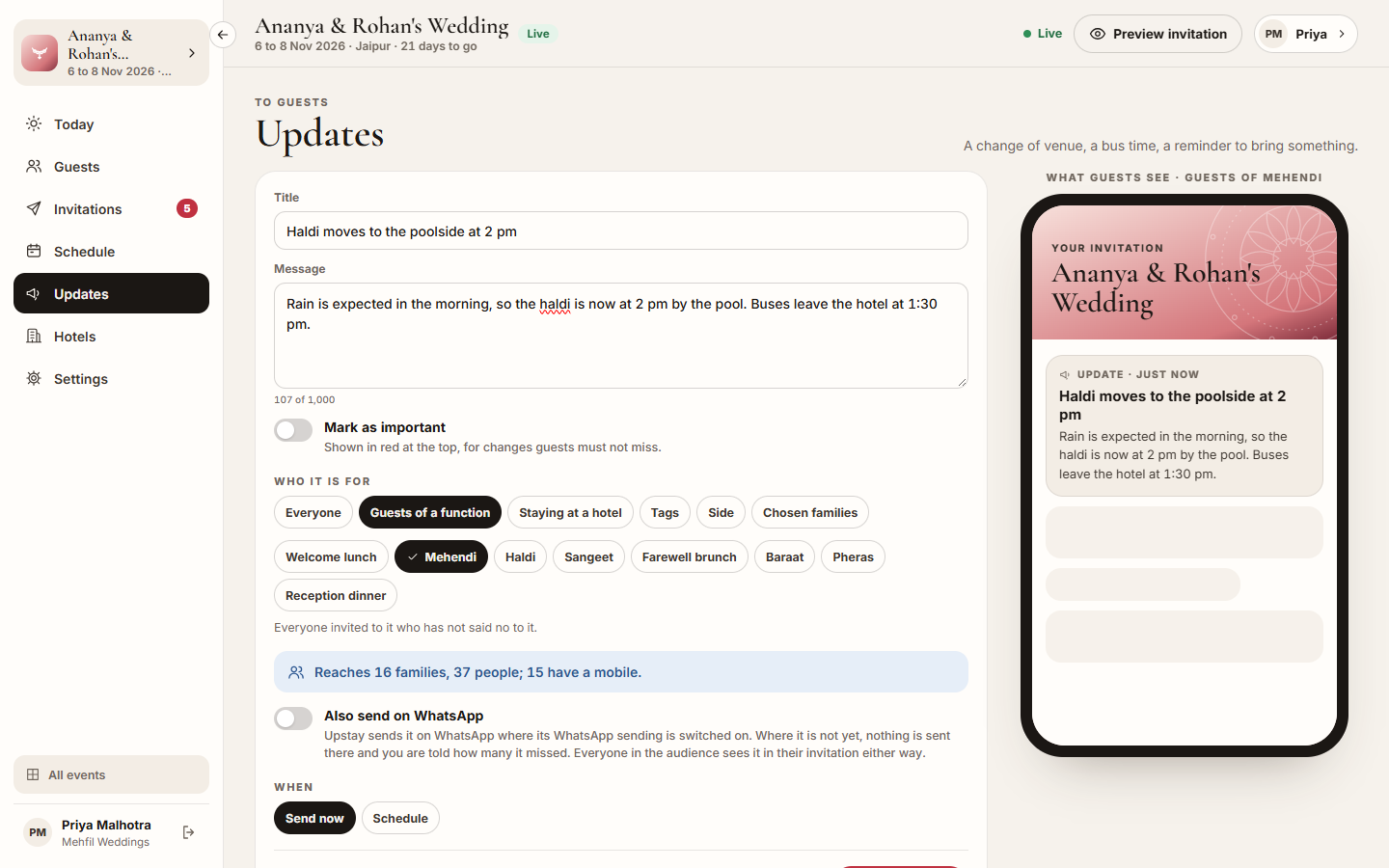
Task: Open All events list
Action: tap(111, 774)
